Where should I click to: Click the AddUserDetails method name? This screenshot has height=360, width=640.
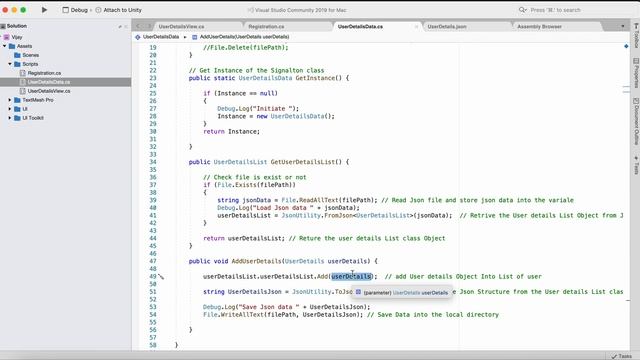pos(256,261)
